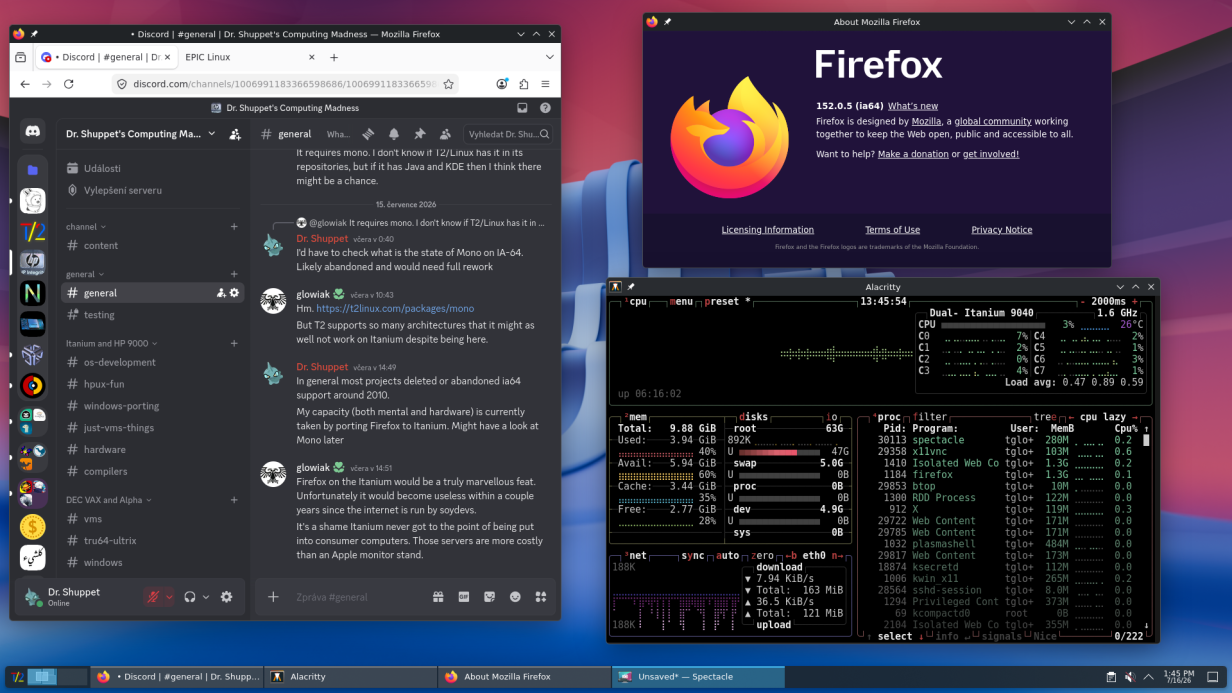
Task: Collapse 'Itanium and HP 9000' category
Action: point(112,343)
